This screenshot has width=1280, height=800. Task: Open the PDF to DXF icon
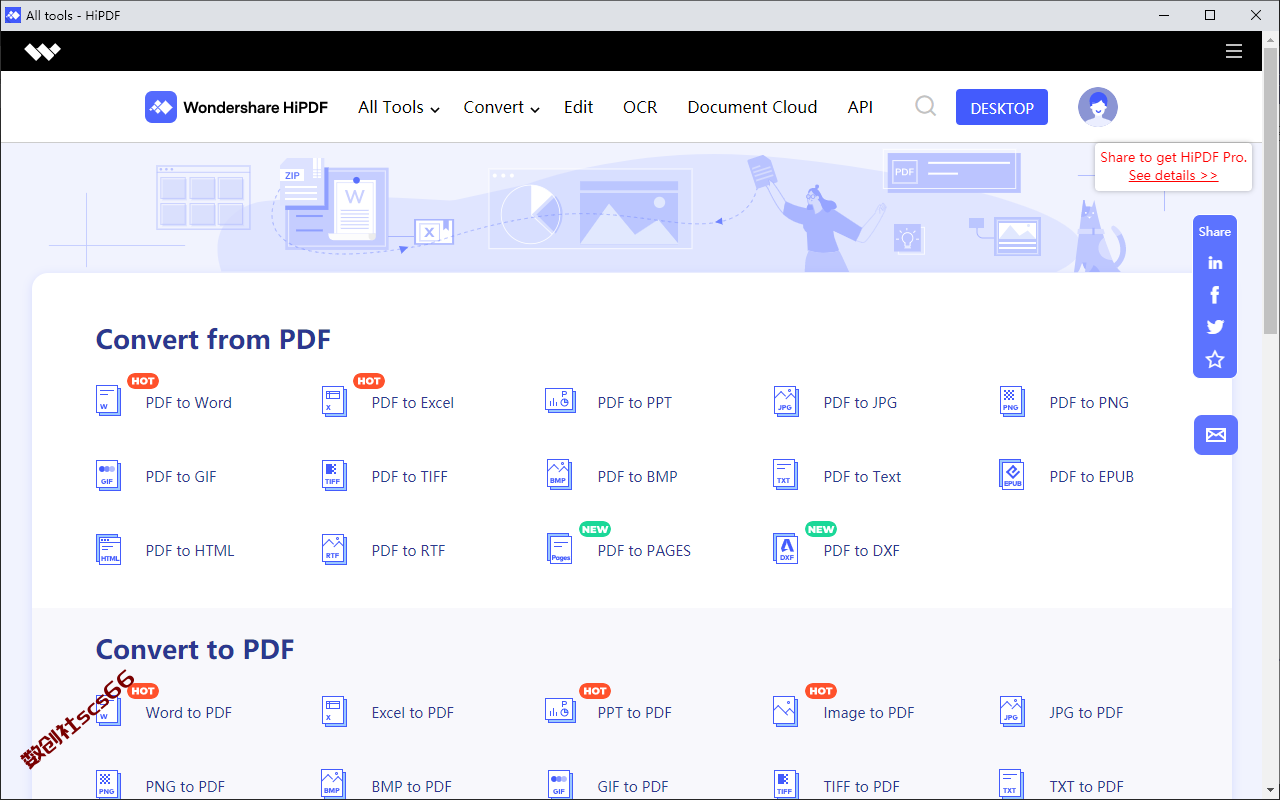786,550
